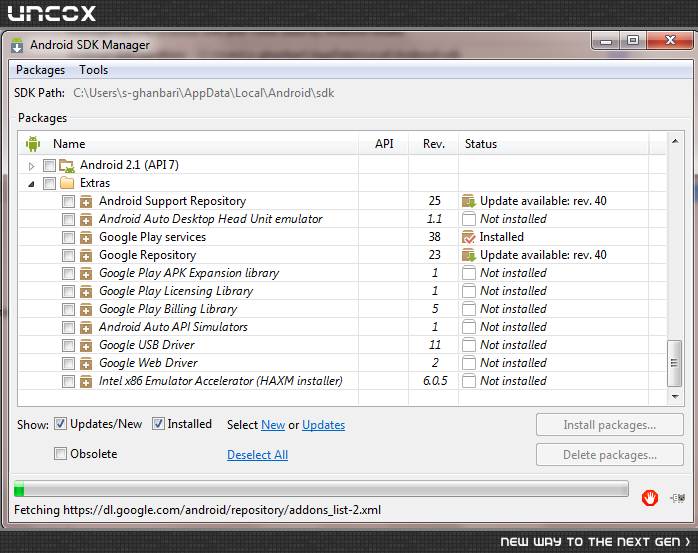Viewport: 698px width, 553px height.
Task: Click package icon of Google Play APK Expansion
Action: [x=86, y=273]
